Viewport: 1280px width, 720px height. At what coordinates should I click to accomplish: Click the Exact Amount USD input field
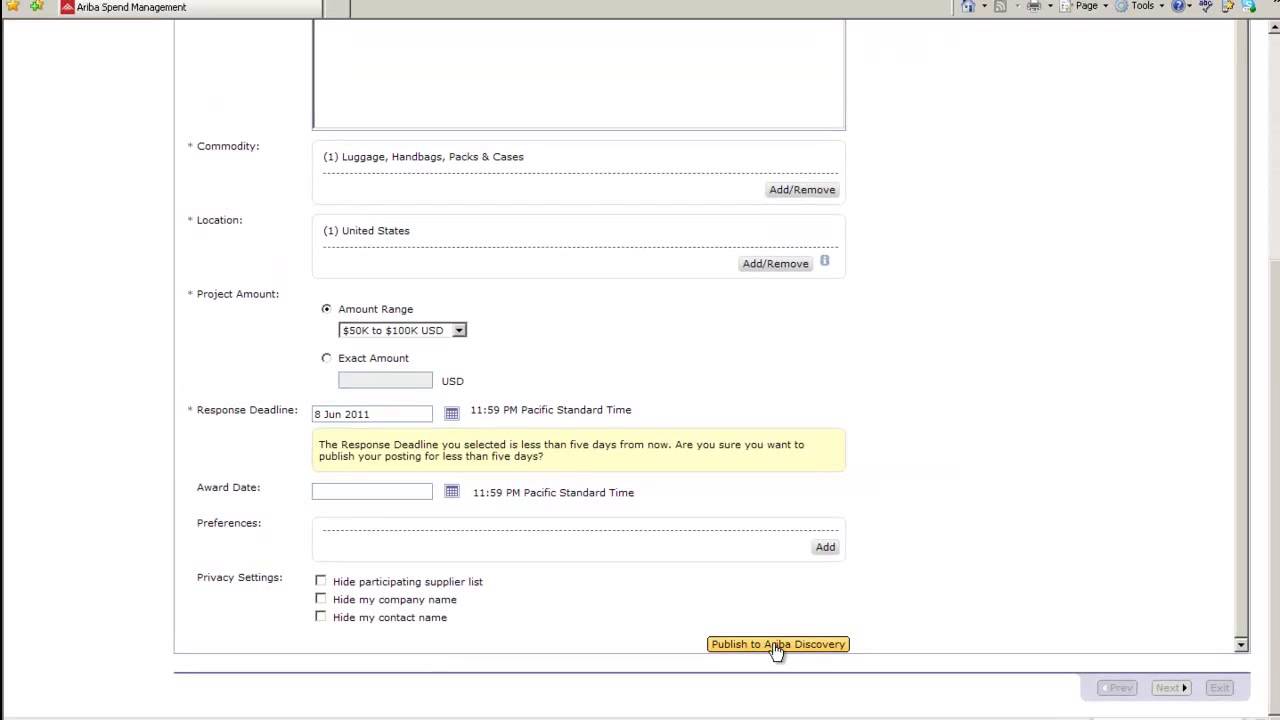tap(385, 380)
